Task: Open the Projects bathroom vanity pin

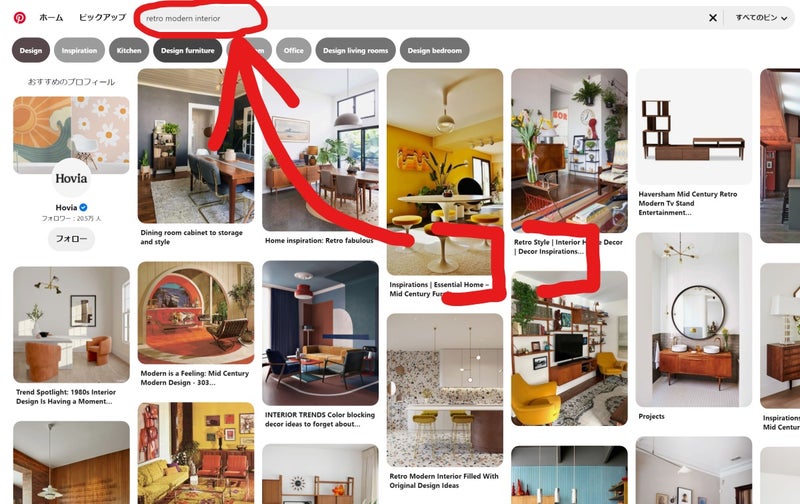Action: pyautogui.click(x=693, y=320)
